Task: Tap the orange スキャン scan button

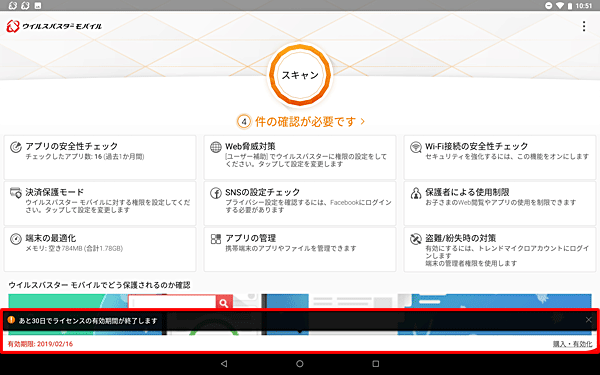Action: pyautogui.click(x=300, y=75)
